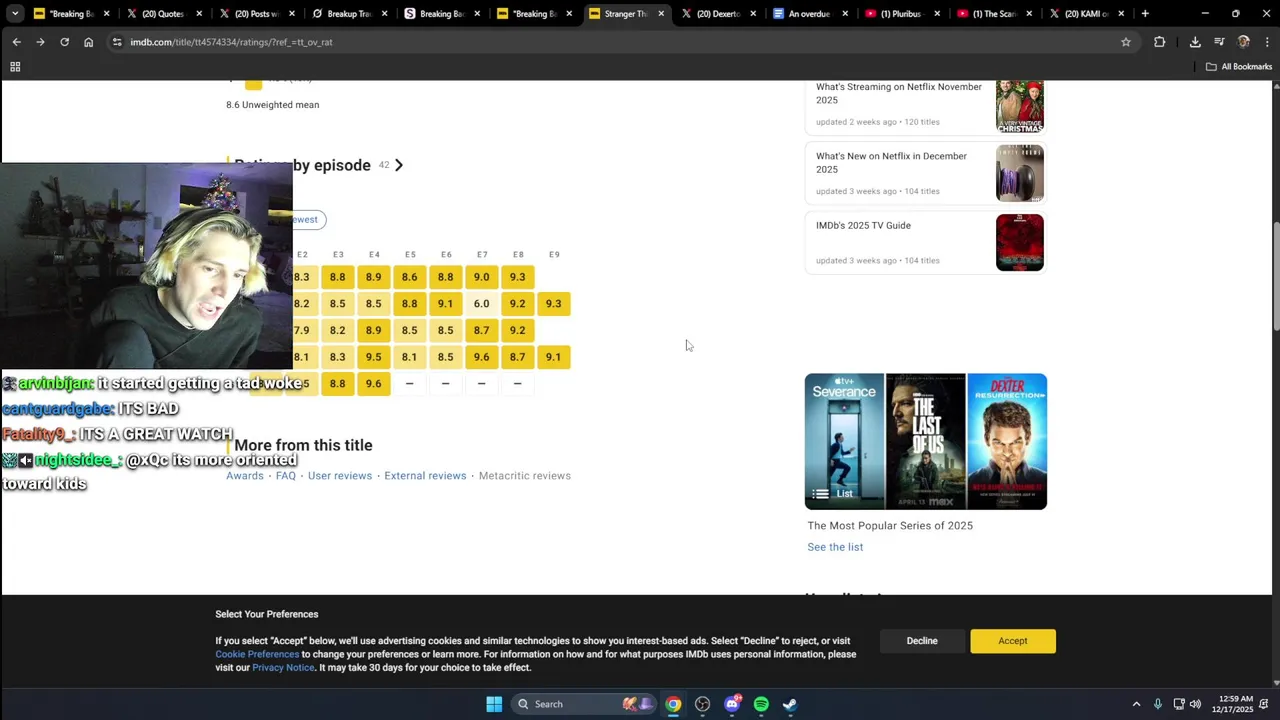This screenshot has width=1280, height=720.
Task: Open the Privacy Notice link
Action: point(283,667)
